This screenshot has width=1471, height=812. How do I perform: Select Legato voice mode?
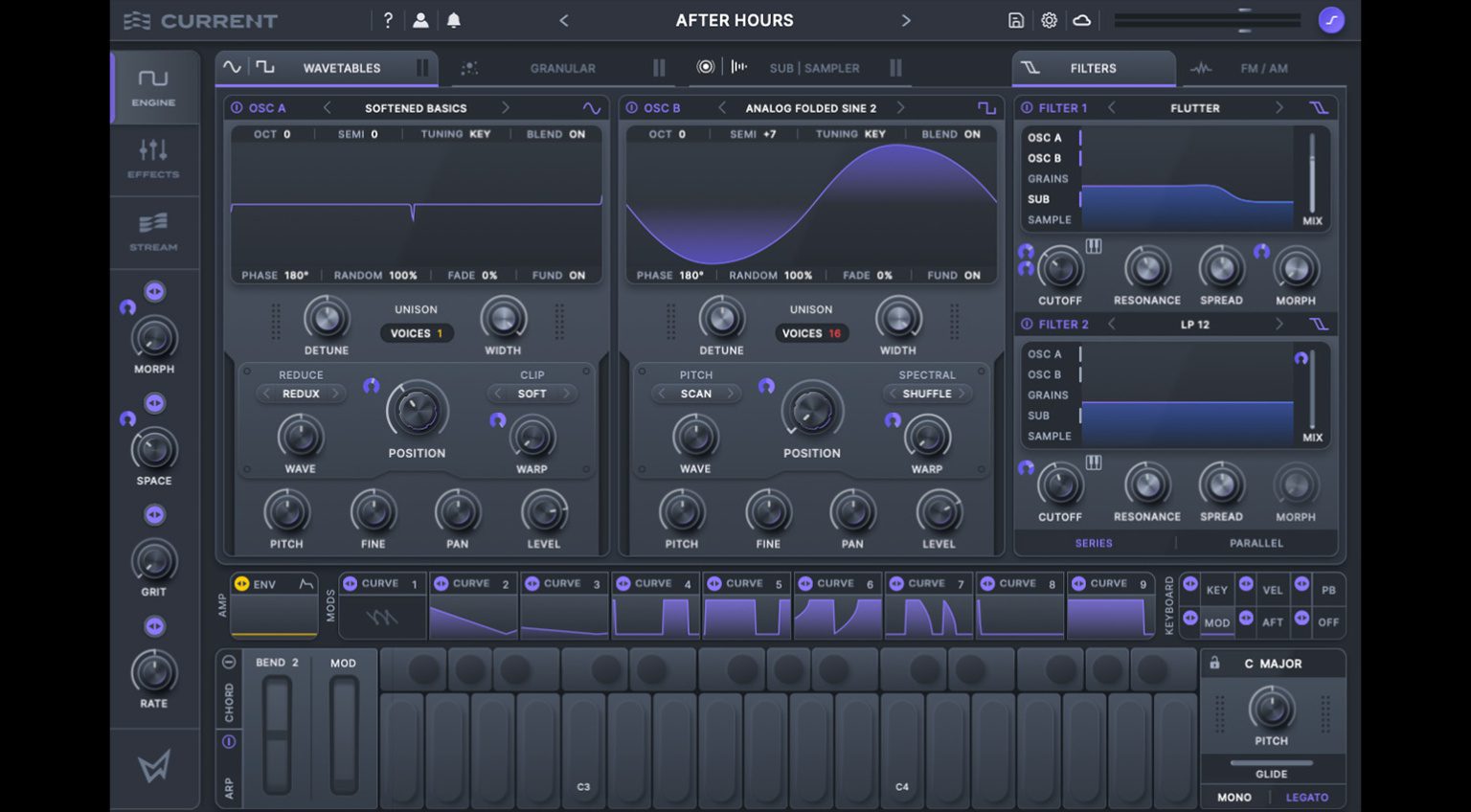pyautogui.click(x=1306, y=797)
